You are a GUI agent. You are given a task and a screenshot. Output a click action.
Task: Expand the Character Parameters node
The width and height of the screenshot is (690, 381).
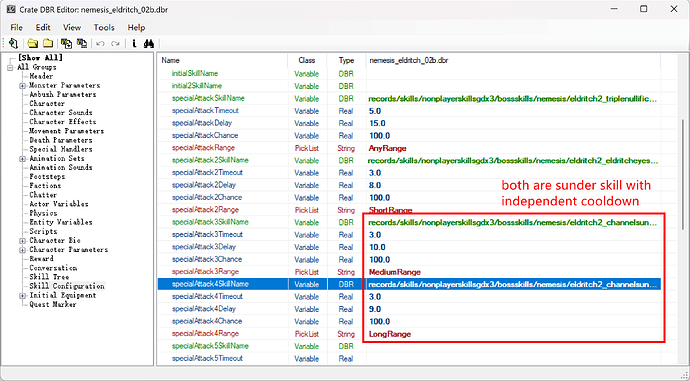[22, 250]
